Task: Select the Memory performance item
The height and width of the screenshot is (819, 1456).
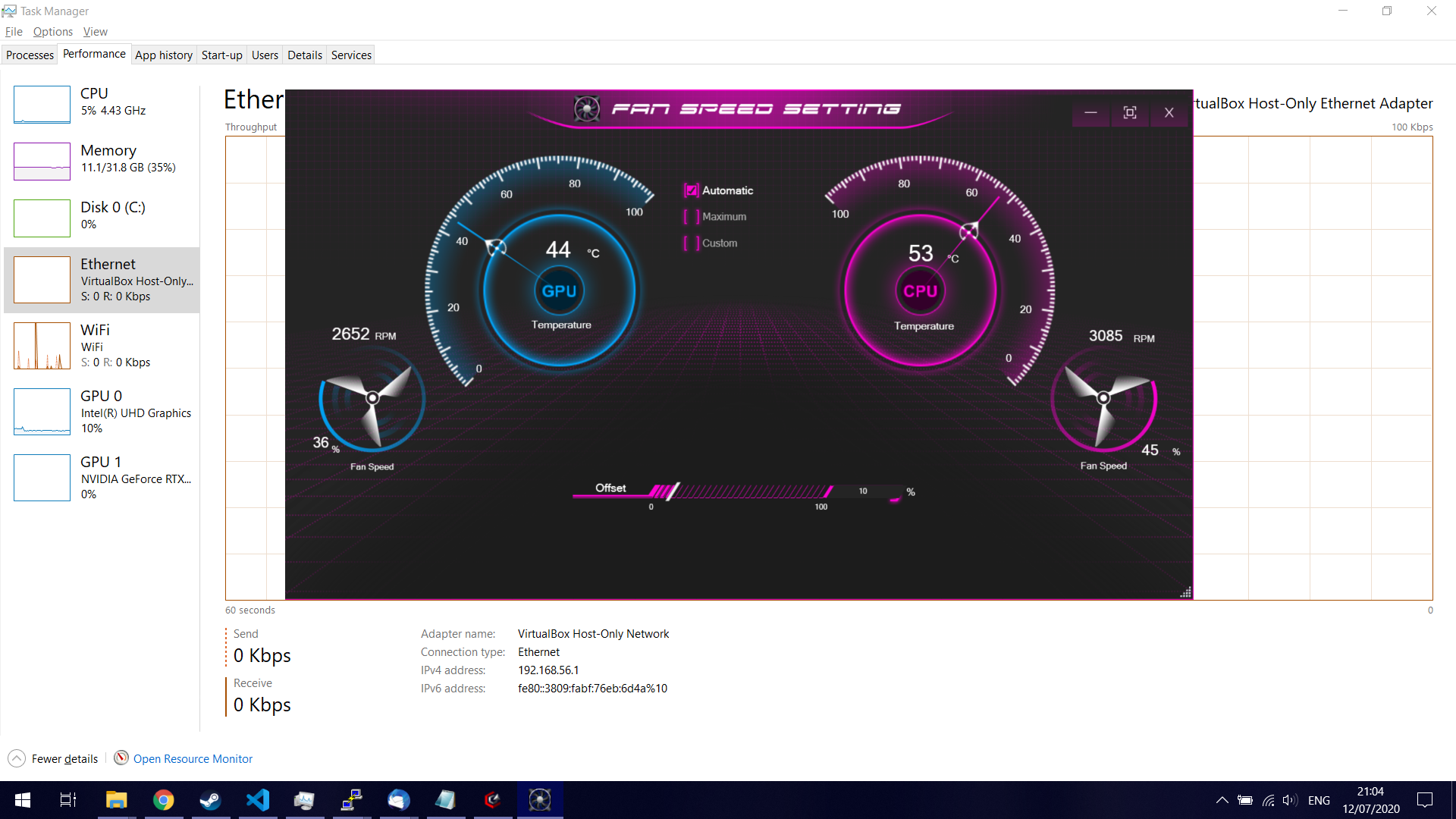Action: point(102,161)
